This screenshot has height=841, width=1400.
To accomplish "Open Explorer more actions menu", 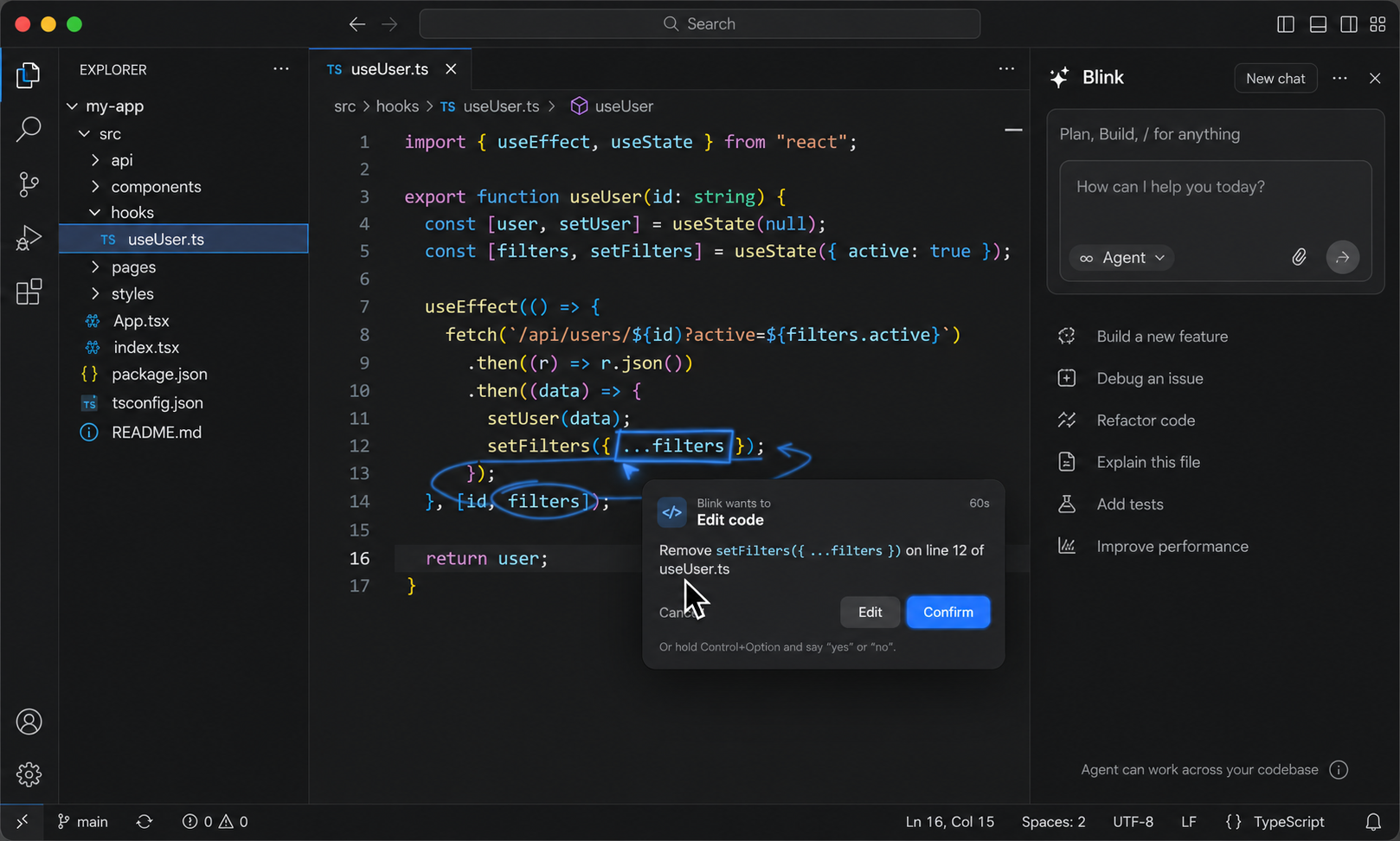I will tap(281, 69).
